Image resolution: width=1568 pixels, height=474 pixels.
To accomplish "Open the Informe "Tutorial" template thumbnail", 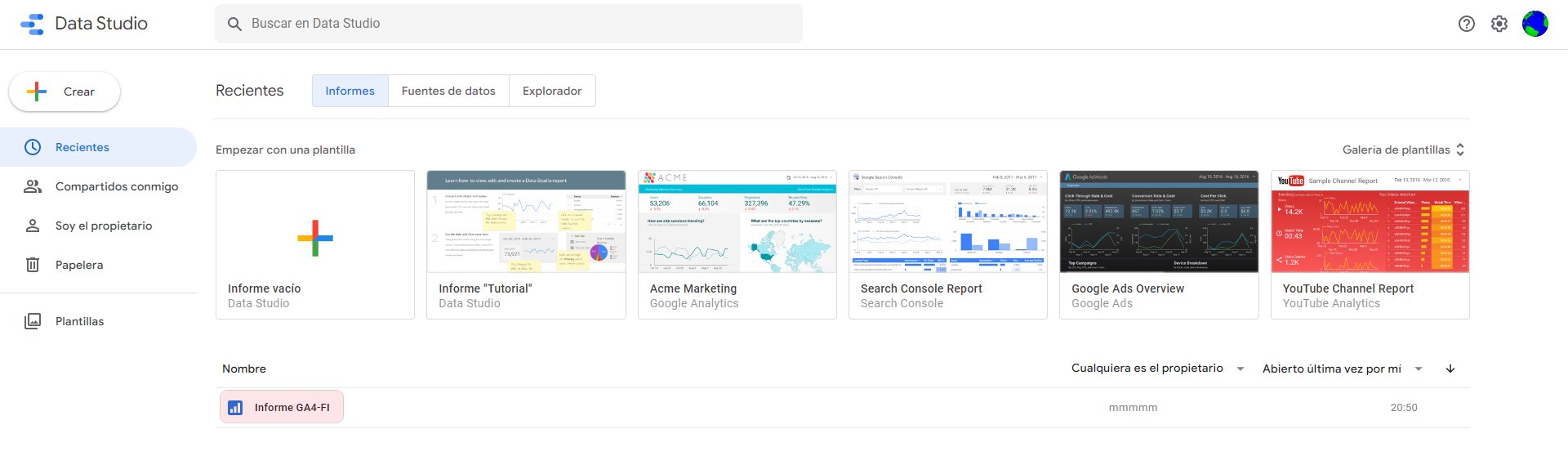I will (x=526, y=221).
